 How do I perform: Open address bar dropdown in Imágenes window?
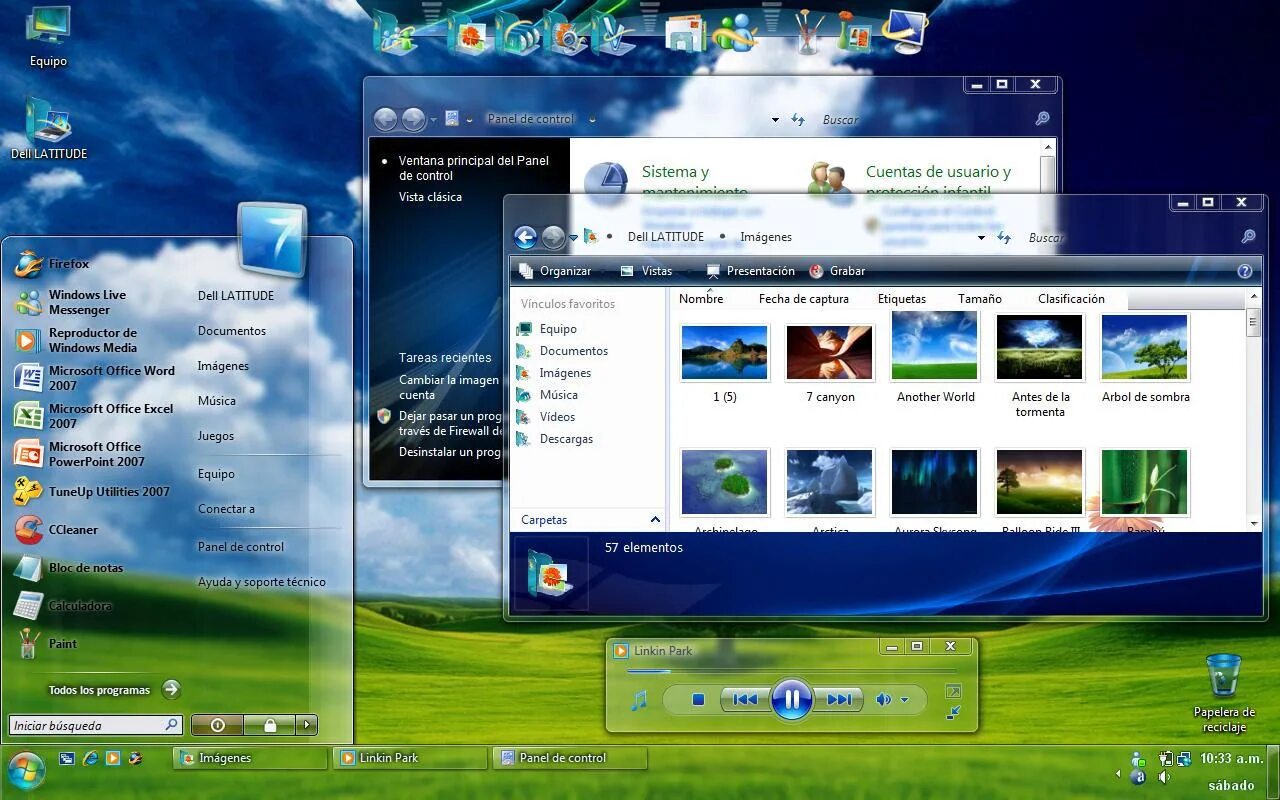coord(981,238)
